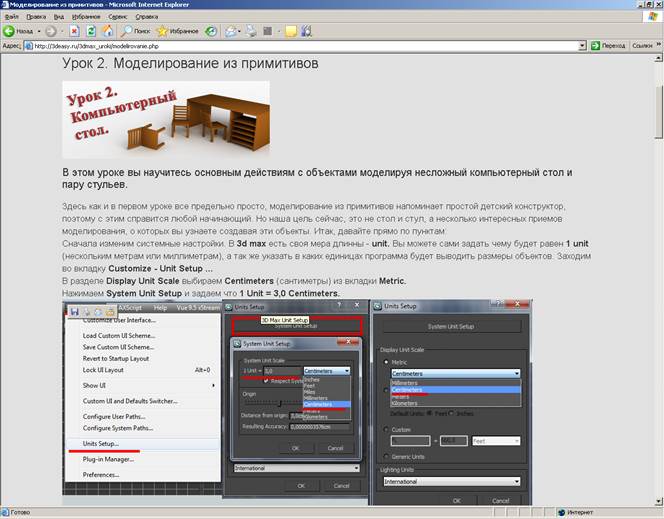Click the page icon in address bar
The height and width of the screenshot is (519, 664).
29,46
